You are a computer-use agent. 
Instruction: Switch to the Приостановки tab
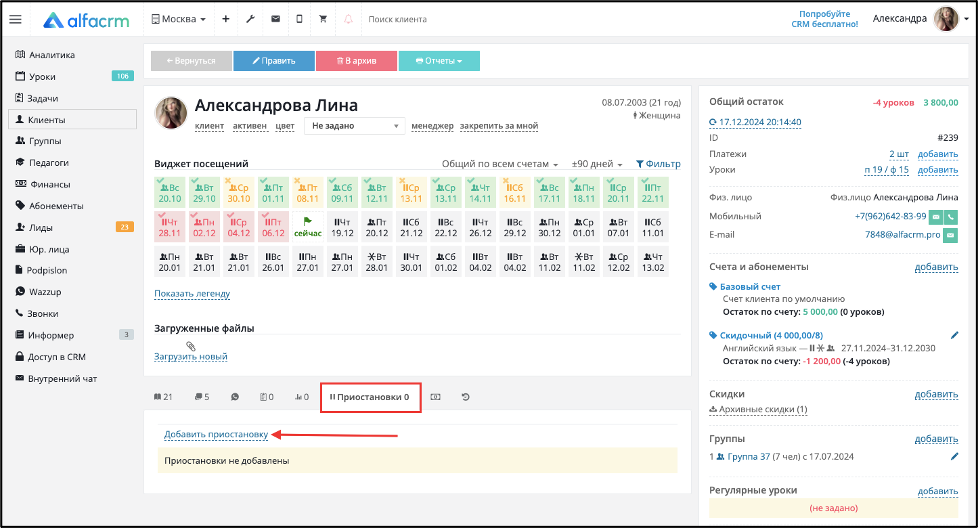[370, 397]
